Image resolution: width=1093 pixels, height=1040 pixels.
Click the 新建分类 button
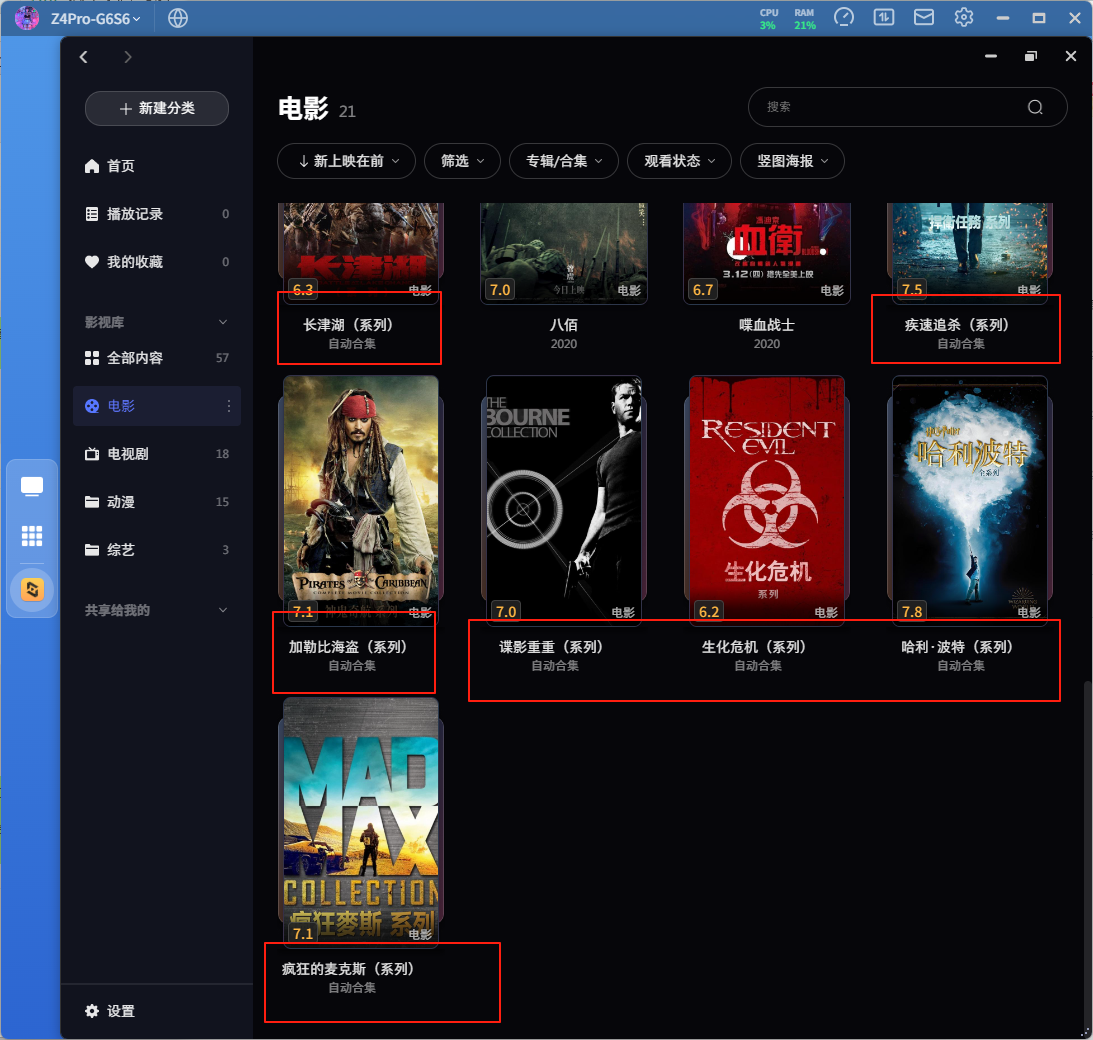coord(157,108)
